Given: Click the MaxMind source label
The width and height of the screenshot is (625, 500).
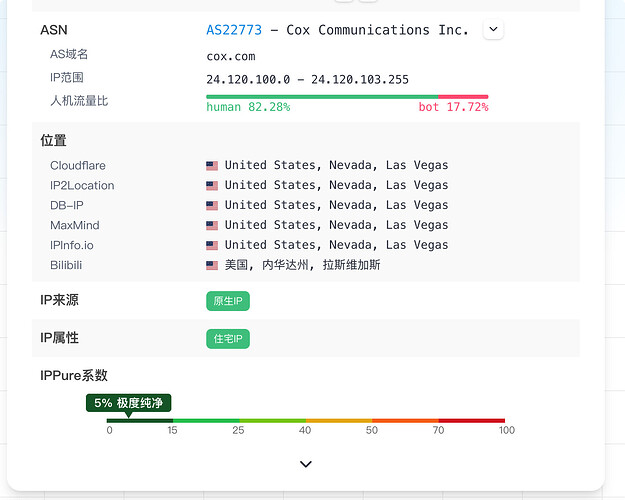Looking at the screenshot, I should [75, 225].
